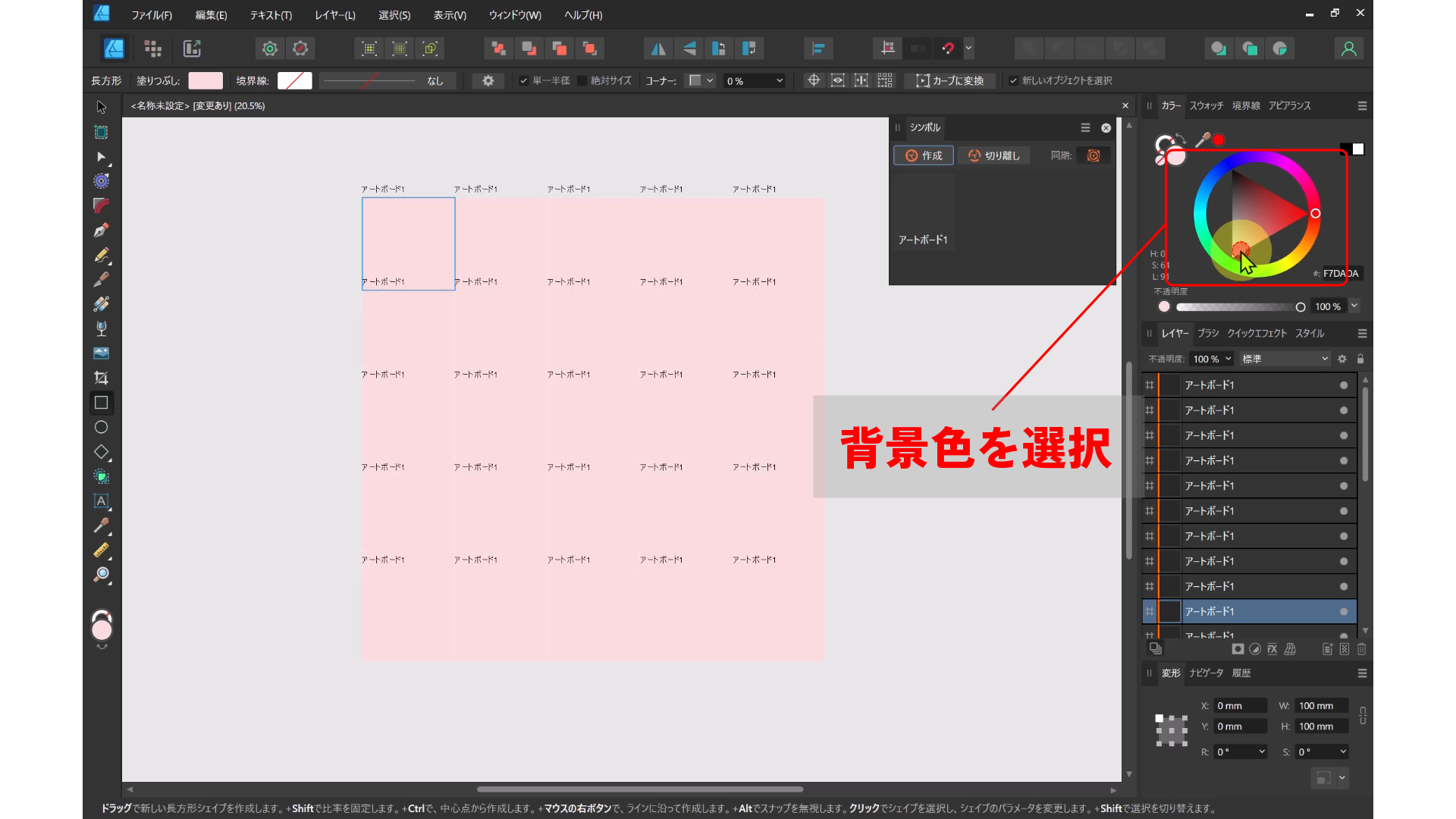Toggle the 単一半径 checkbox

pos(523,80)
